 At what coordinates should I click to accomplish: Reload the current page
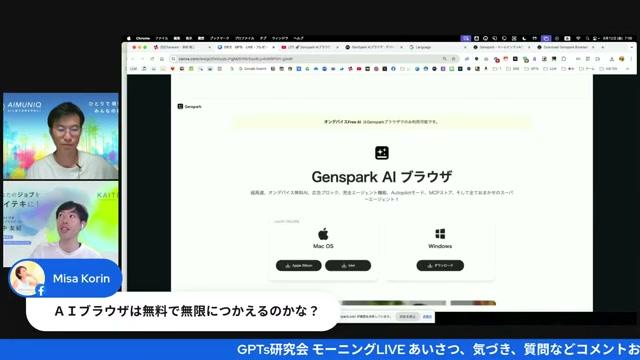(x=152, y=59)
